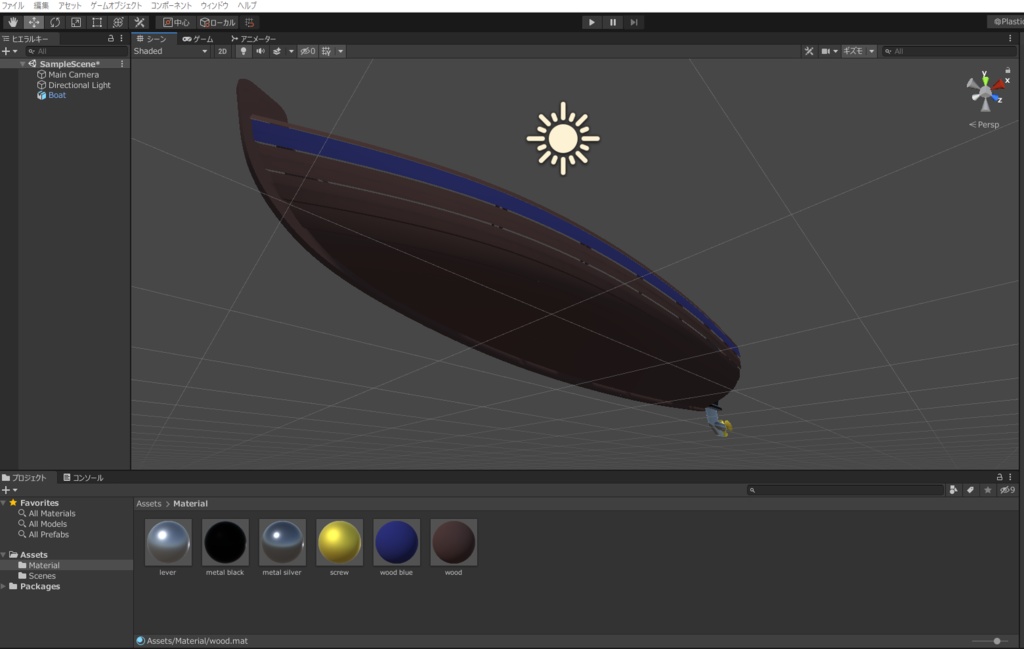Select the combined Transform tool
Screen dimensions: 1024x649
[x=118, y=22]
